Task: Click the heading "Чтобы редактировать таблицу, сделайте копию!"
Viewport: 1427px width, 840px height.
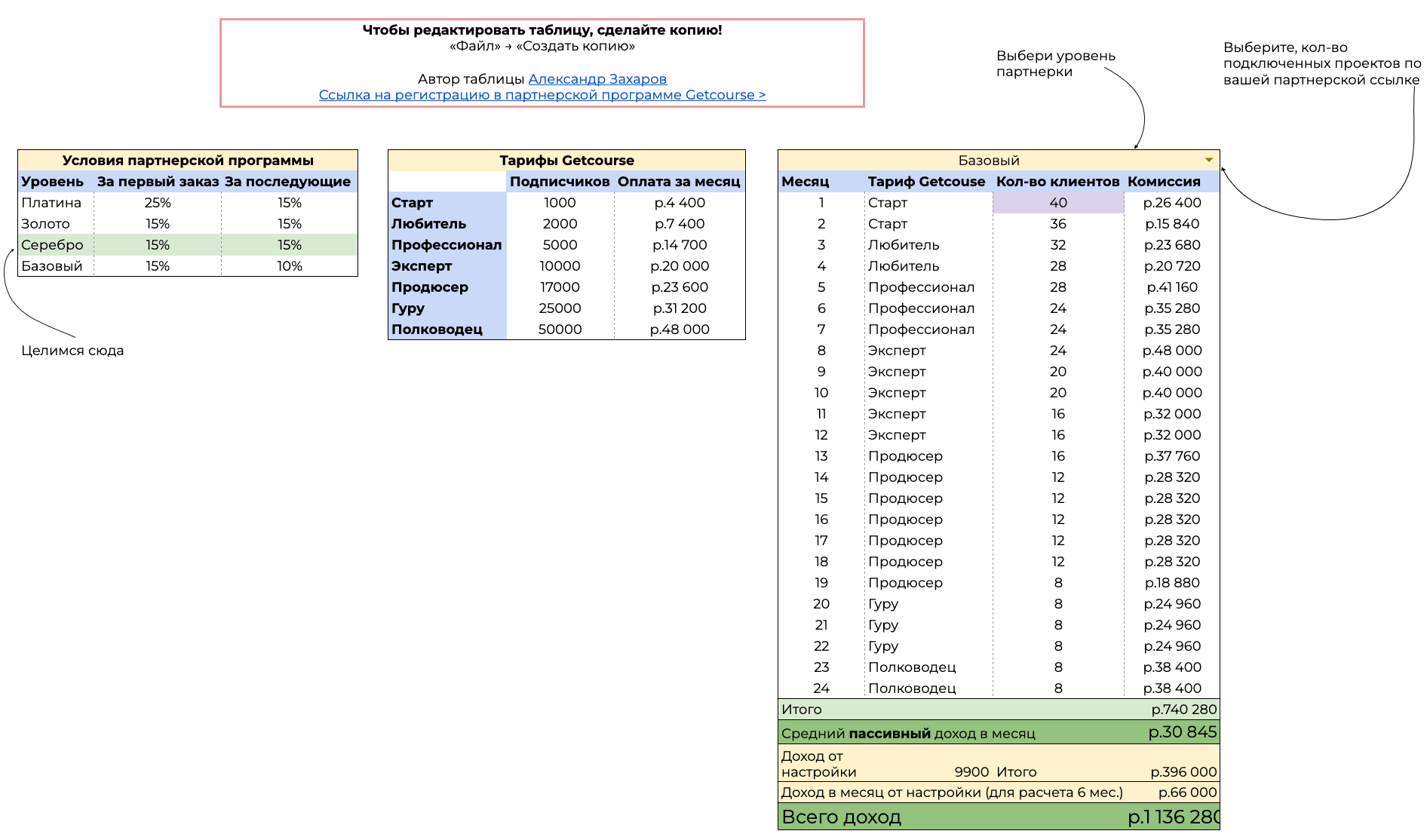Action: (542, 30)
